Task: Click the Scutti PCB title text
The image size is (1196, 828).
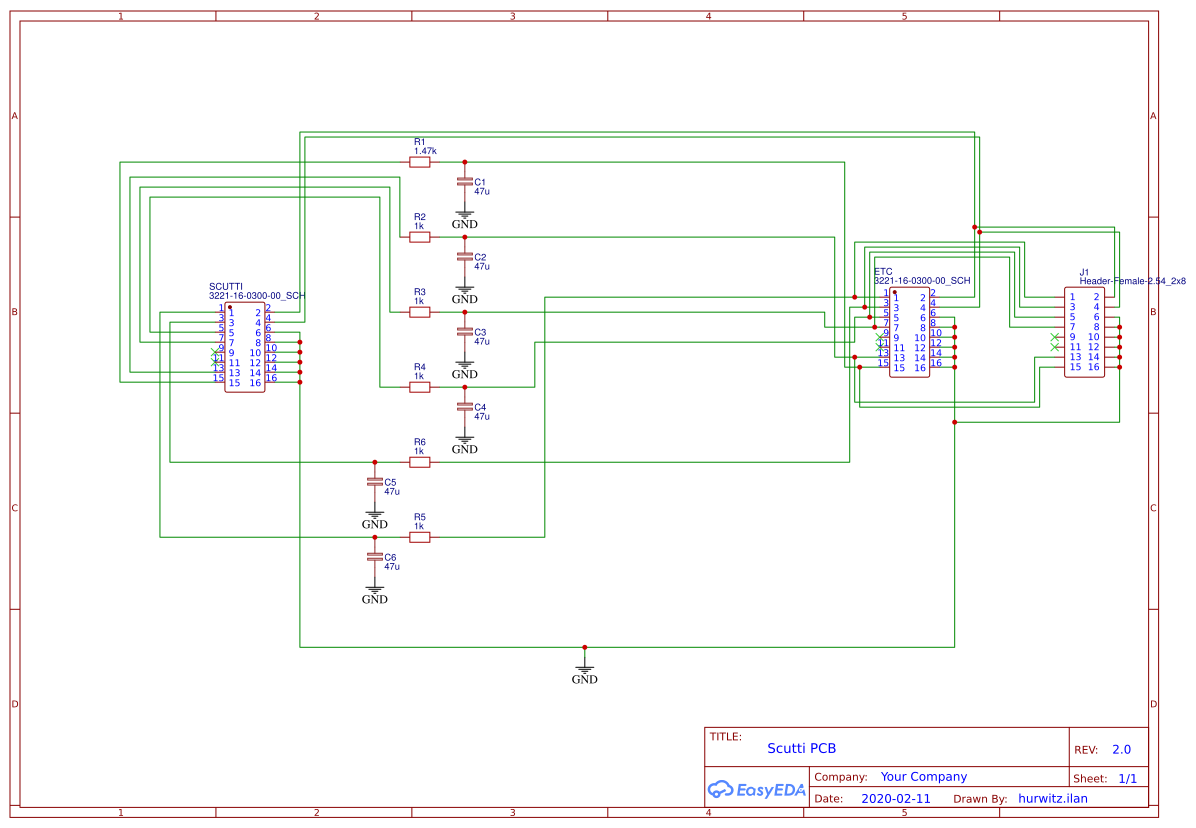Action: tap(801, 748)
